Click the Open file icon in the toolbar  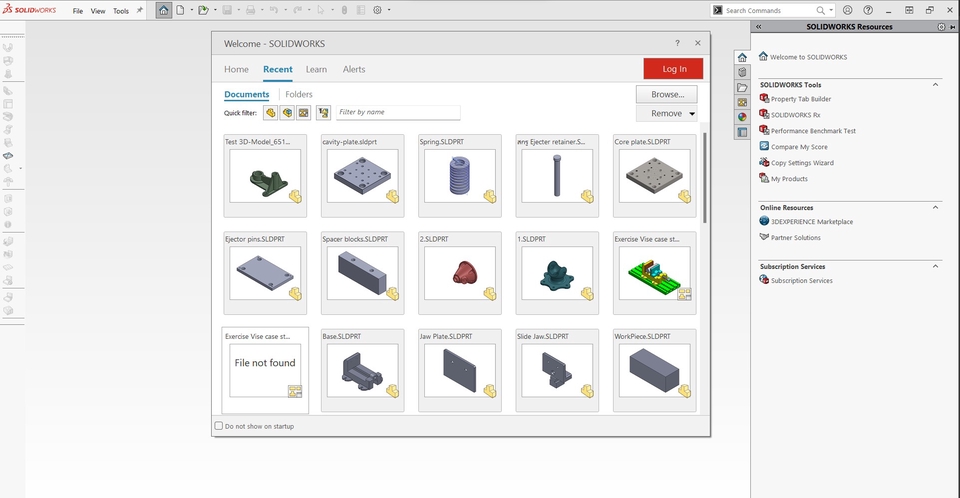(203, 10)
